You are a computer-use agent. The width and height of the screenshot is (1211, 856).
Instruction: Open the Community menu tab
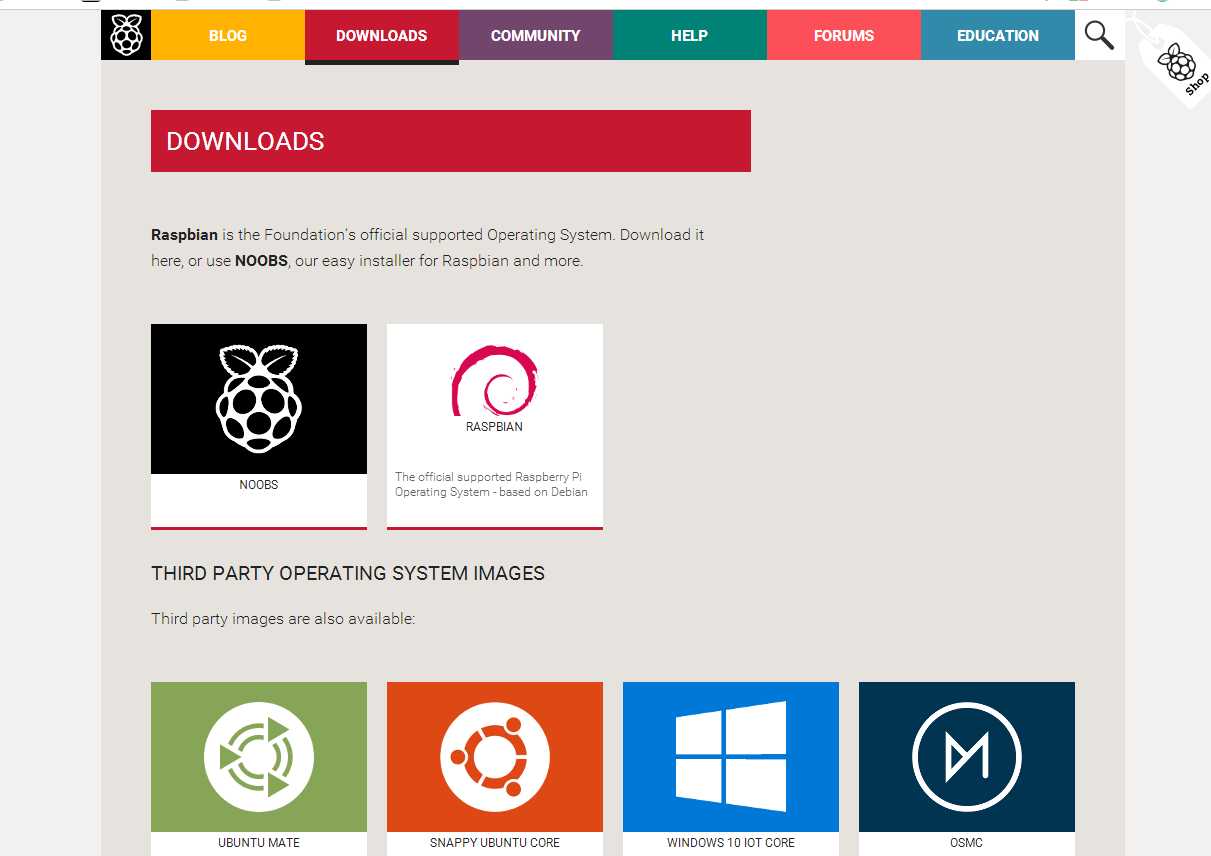pos(536,35)
